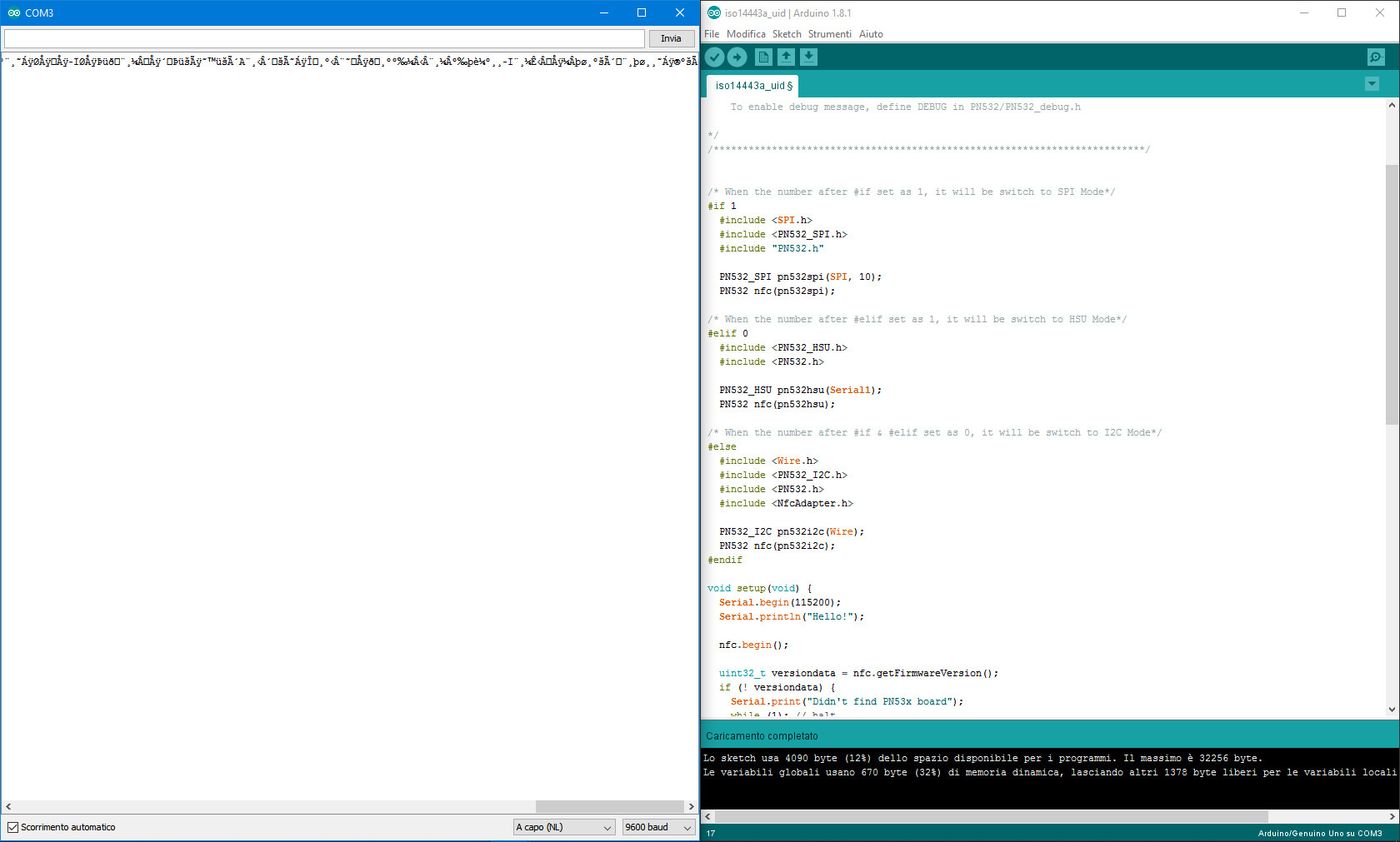Close the COM3 serial monitor window
Image resolution: width=1400 pixels, height=842 pixels.
coord(680,12)
